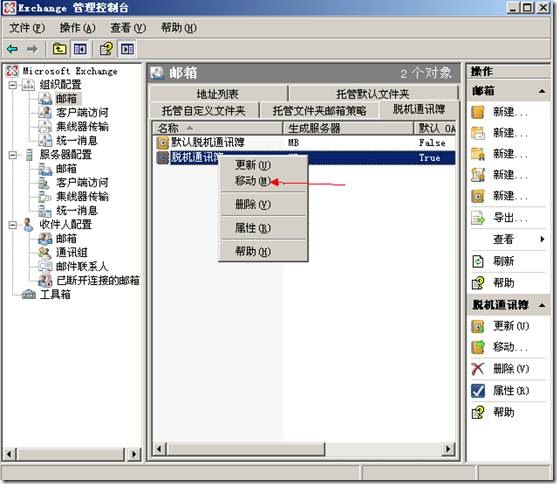
Task: Click list pane scroll left arrow
Action: coord(159,449)
